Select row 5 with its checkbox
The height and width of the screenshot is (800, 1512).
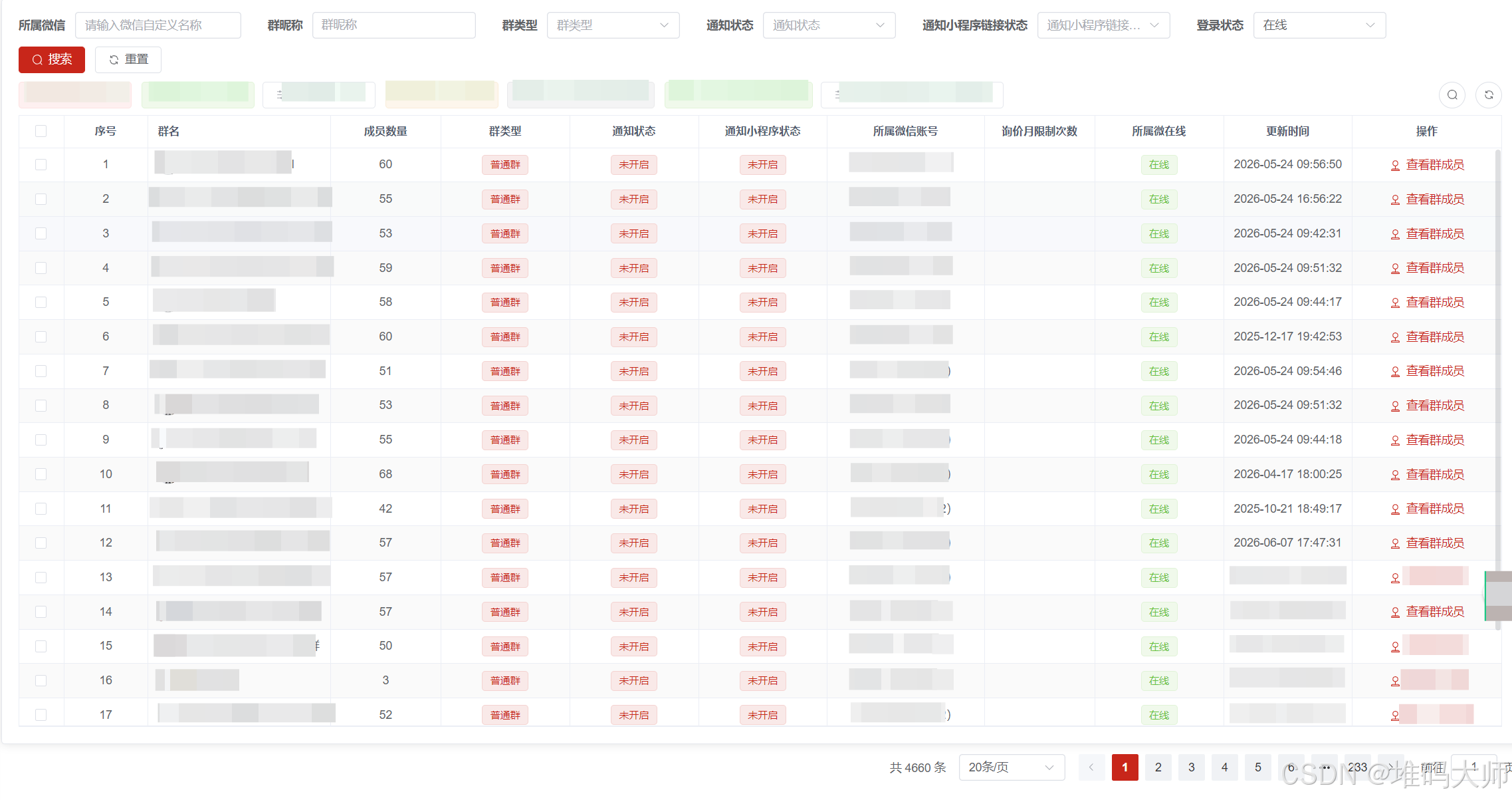click(41, 302)
